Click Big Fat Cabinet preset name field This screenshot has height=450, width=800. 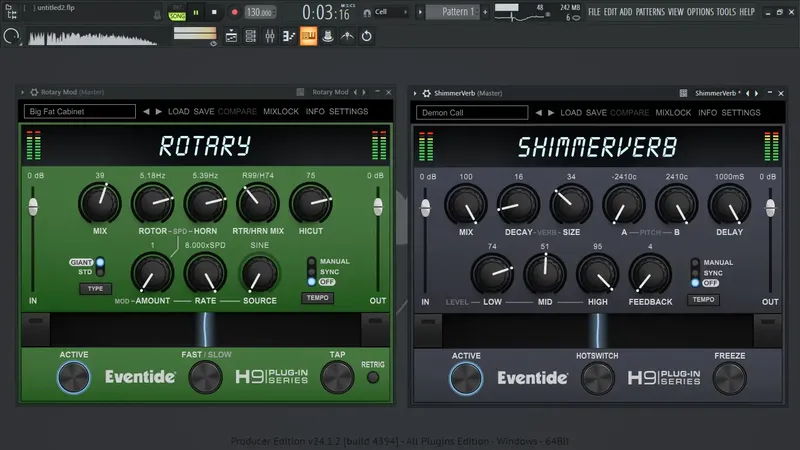coord(80,111)
